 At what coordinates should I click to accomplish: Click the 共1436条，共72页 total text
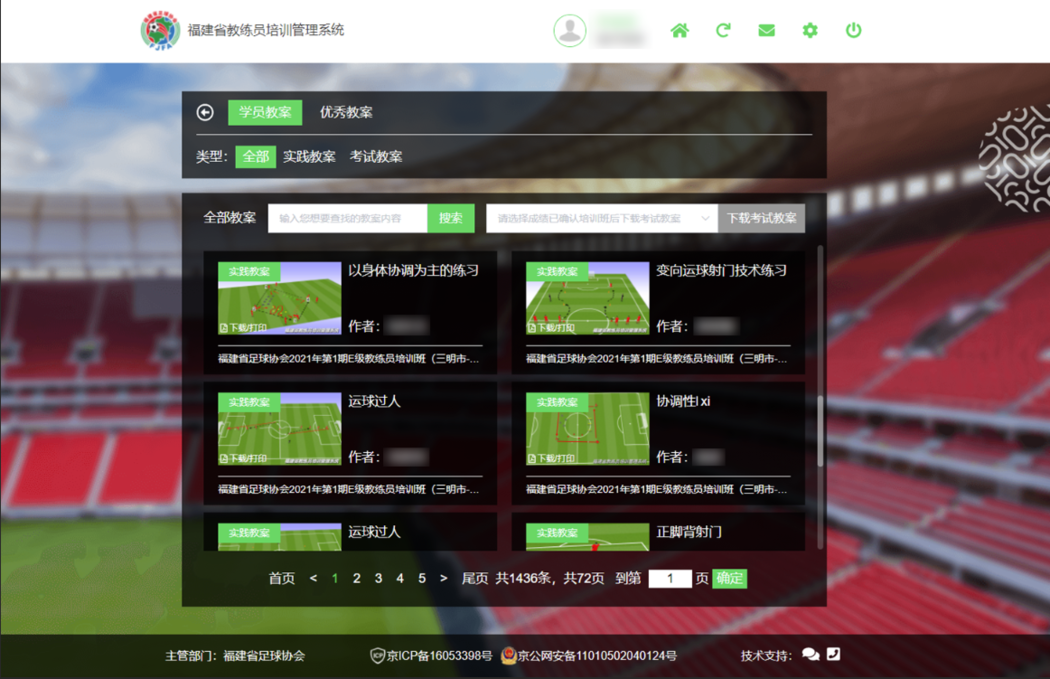[550, 579]
